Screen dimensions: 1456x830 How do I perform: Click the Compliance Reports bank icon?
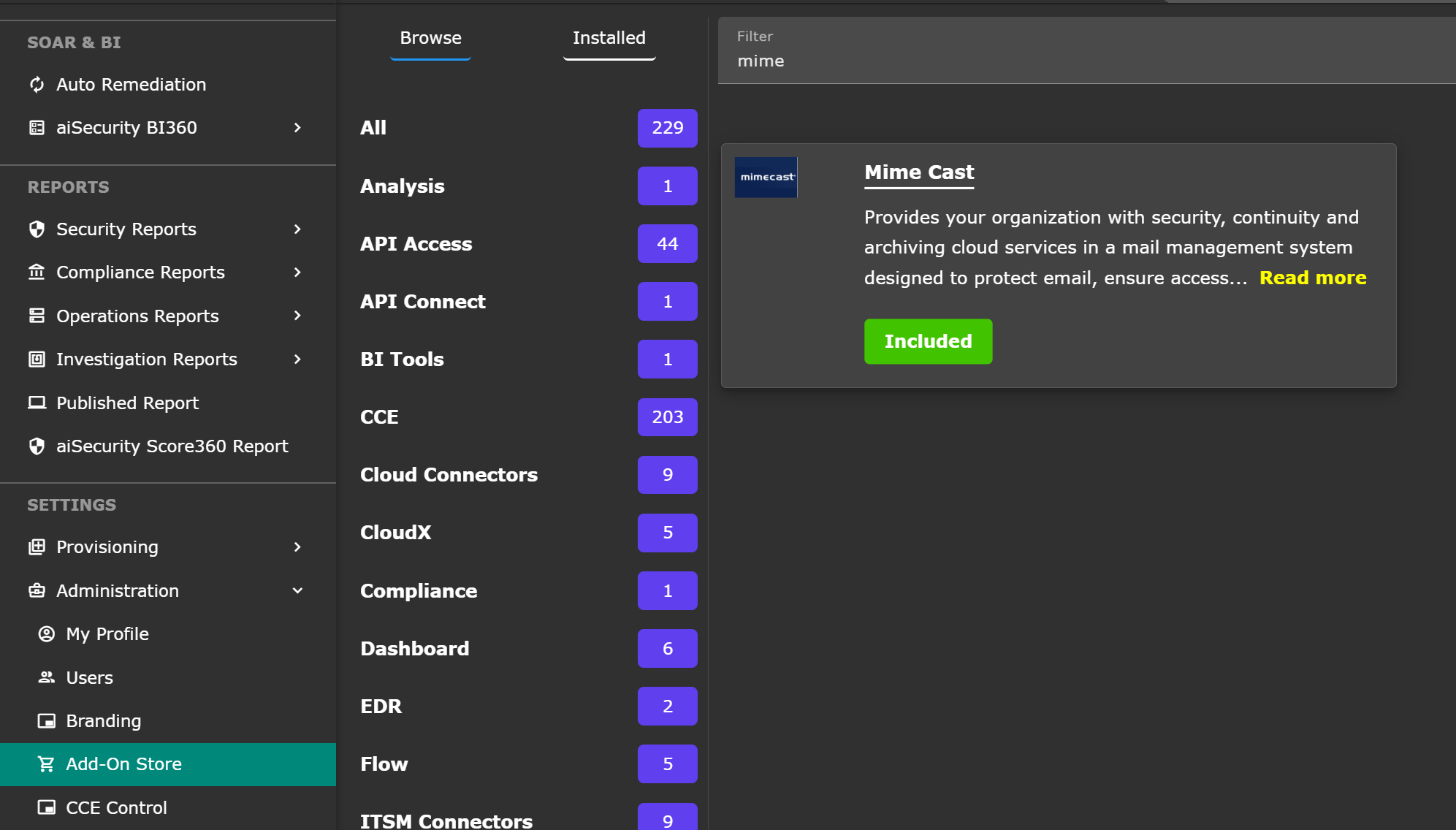pyautogui.click(x=37, y=273)
